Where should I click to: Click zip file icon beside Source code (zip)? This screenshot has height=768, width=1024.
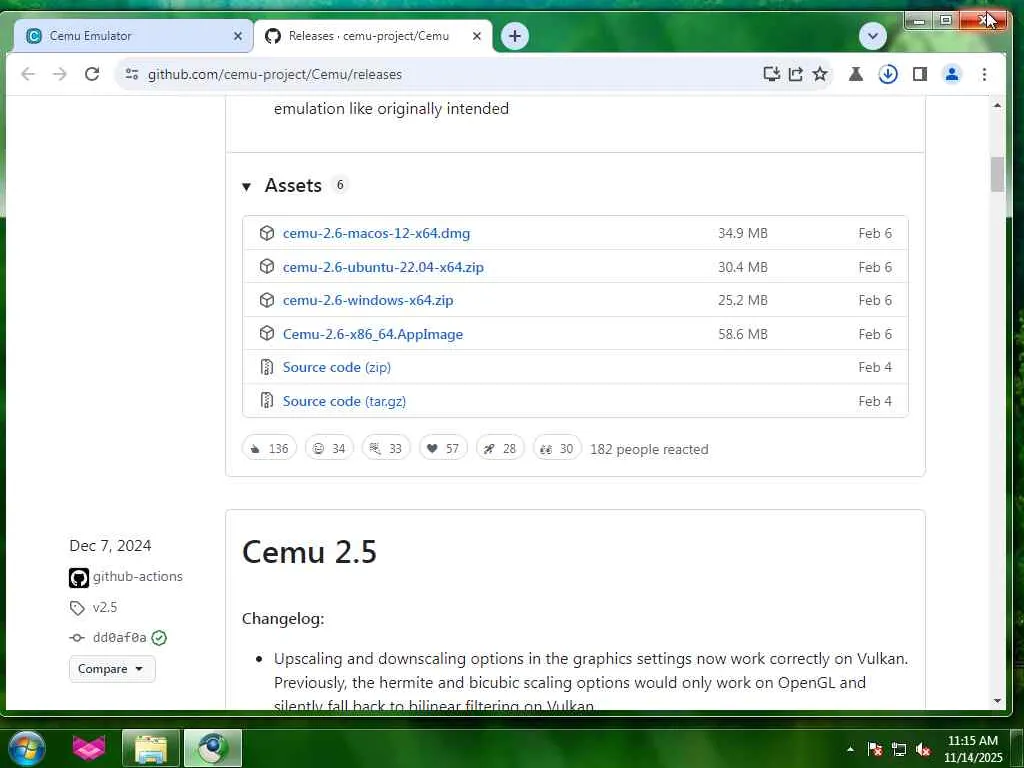(266, 367)
